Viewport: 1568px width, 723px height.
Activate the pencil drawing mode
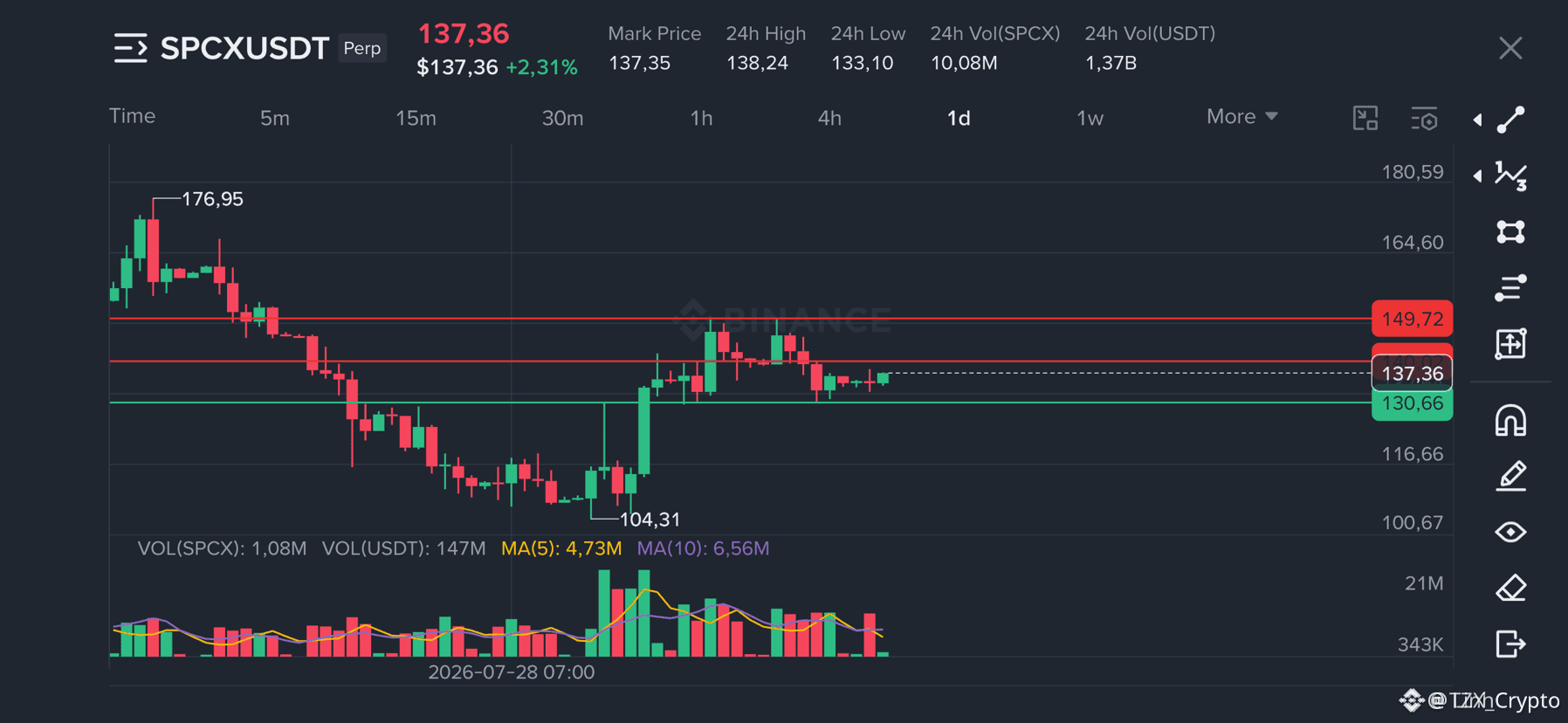point(1511,476)
